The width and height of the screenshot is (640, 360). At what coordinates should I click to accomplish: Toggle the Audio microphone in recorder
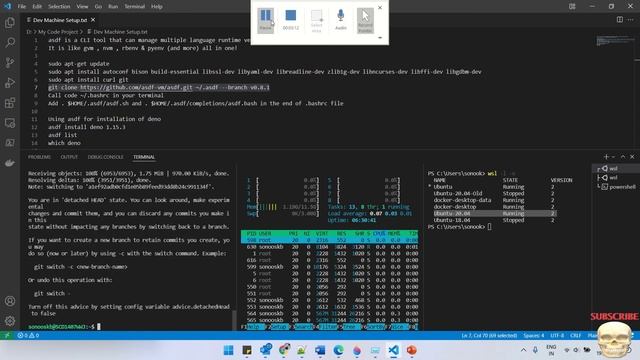340,20
